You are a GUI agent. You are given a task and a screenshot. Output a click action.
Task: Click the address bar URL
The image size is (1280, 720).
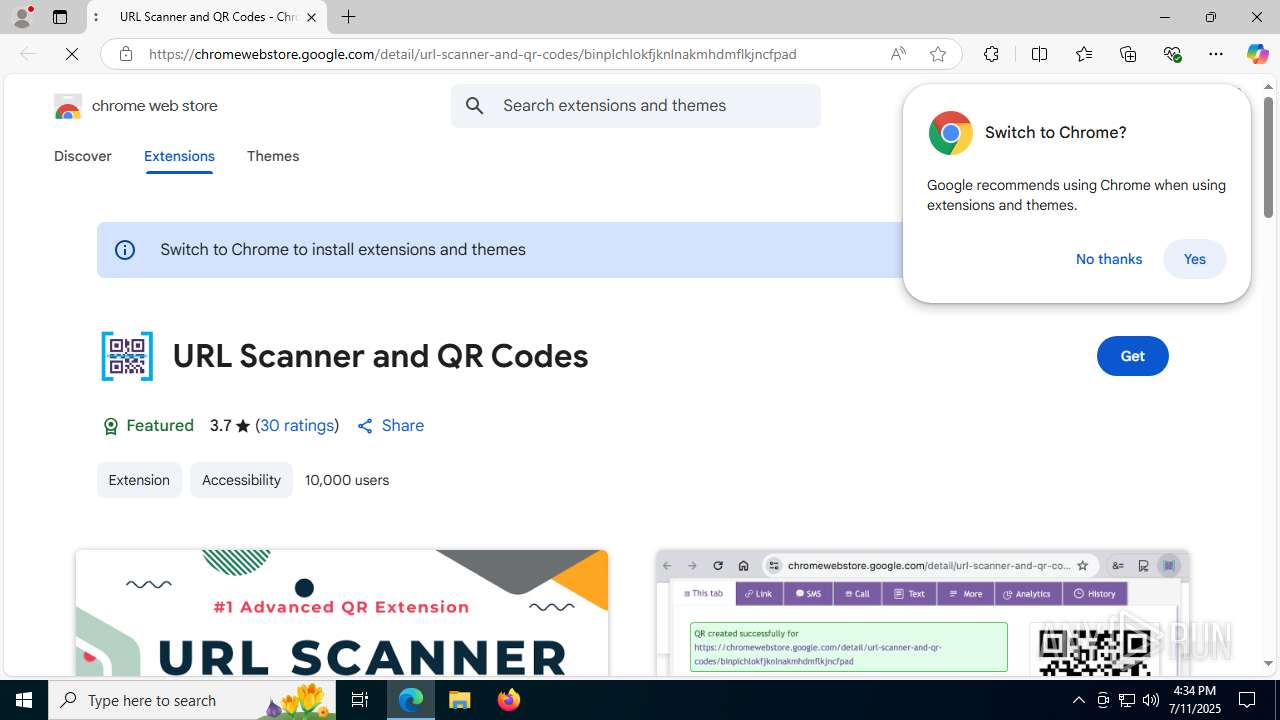(472, 54)
